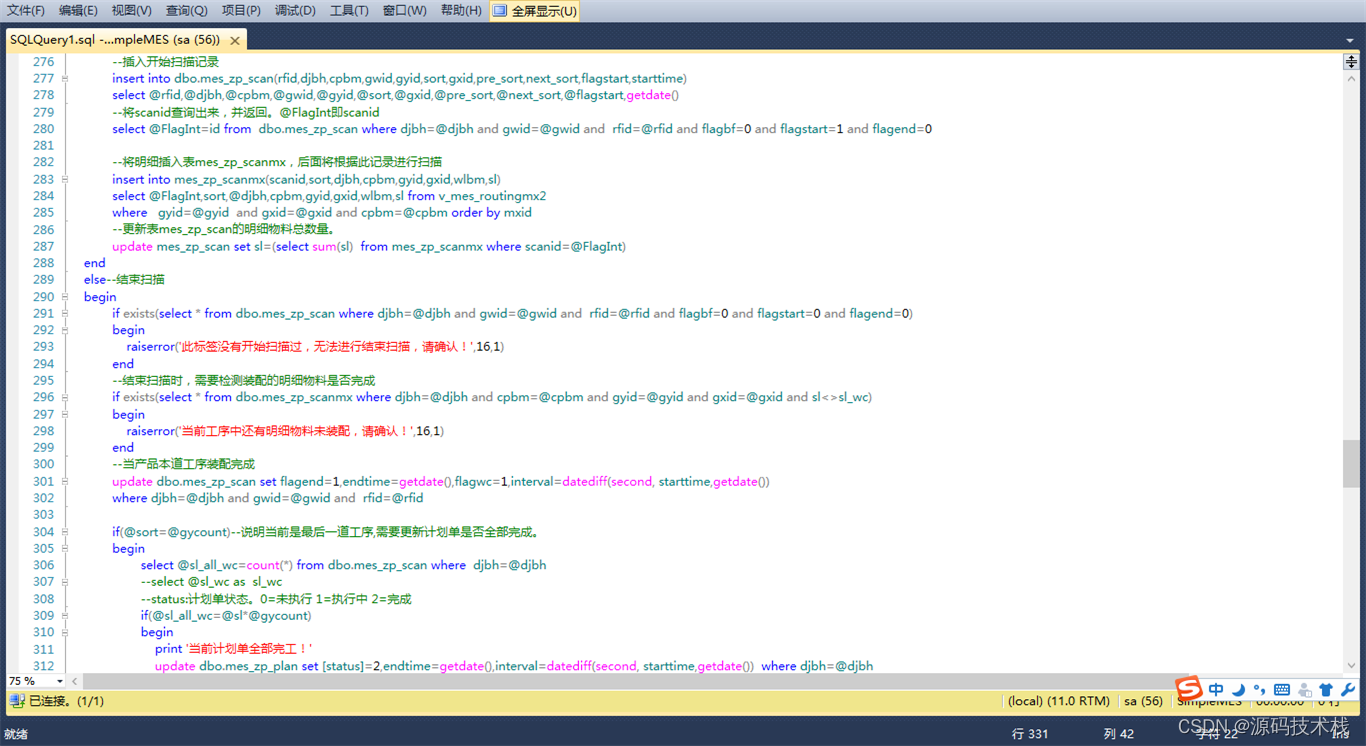1366x746 pixels.
Task: Collapse the begin block at line 310
Action: (65, 632)
